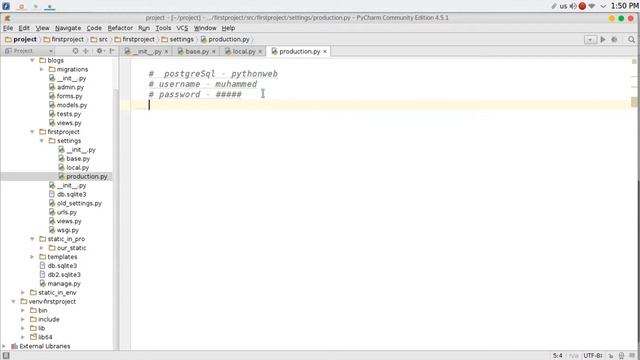Select forms.py in project tree

(65, 96)
